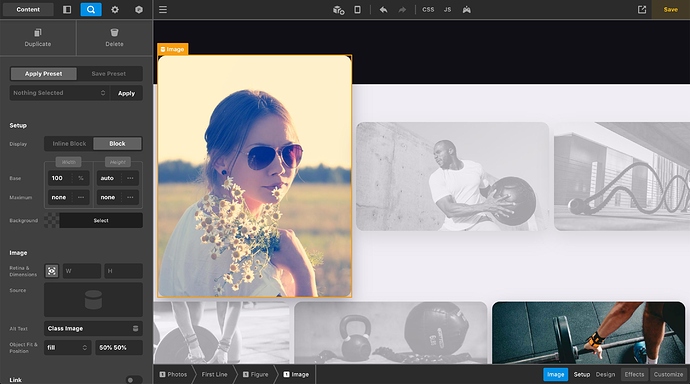Click the Content mode button
This screenshot has height=384, width=690.
coord(28,9)
